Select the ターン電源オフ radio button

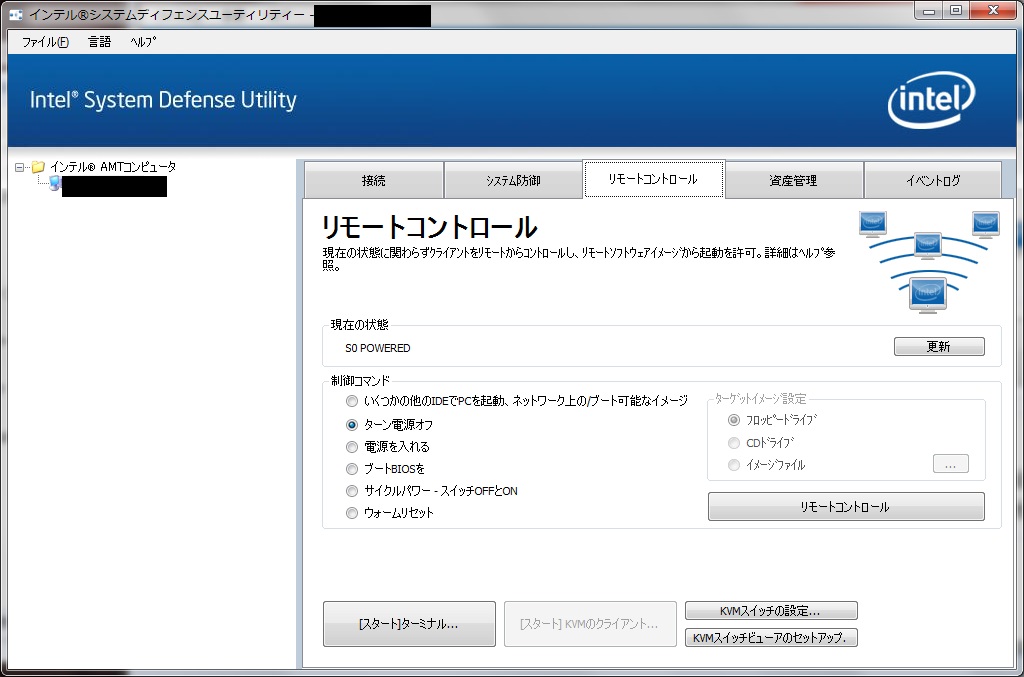coord(351,425)
